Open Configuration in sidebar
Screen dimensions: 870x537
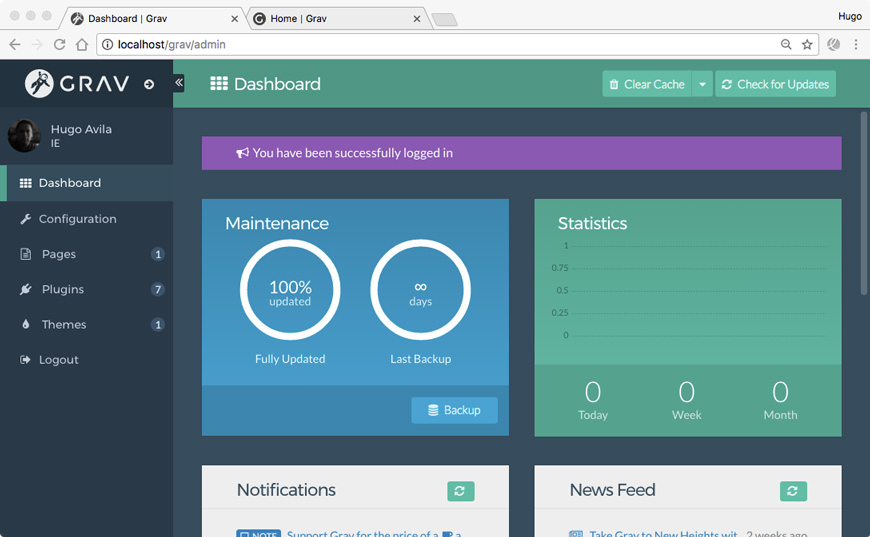point(77,219)
